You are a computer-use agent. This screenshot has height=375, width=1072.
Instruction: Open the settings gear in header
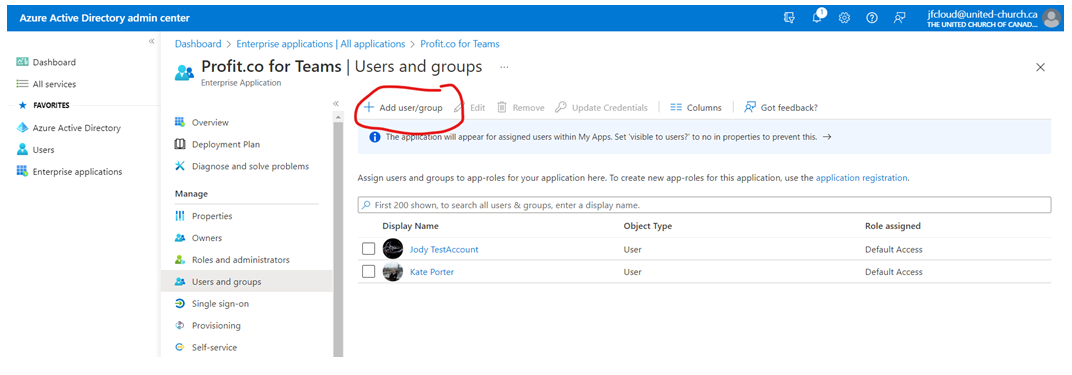pos(844,18)
